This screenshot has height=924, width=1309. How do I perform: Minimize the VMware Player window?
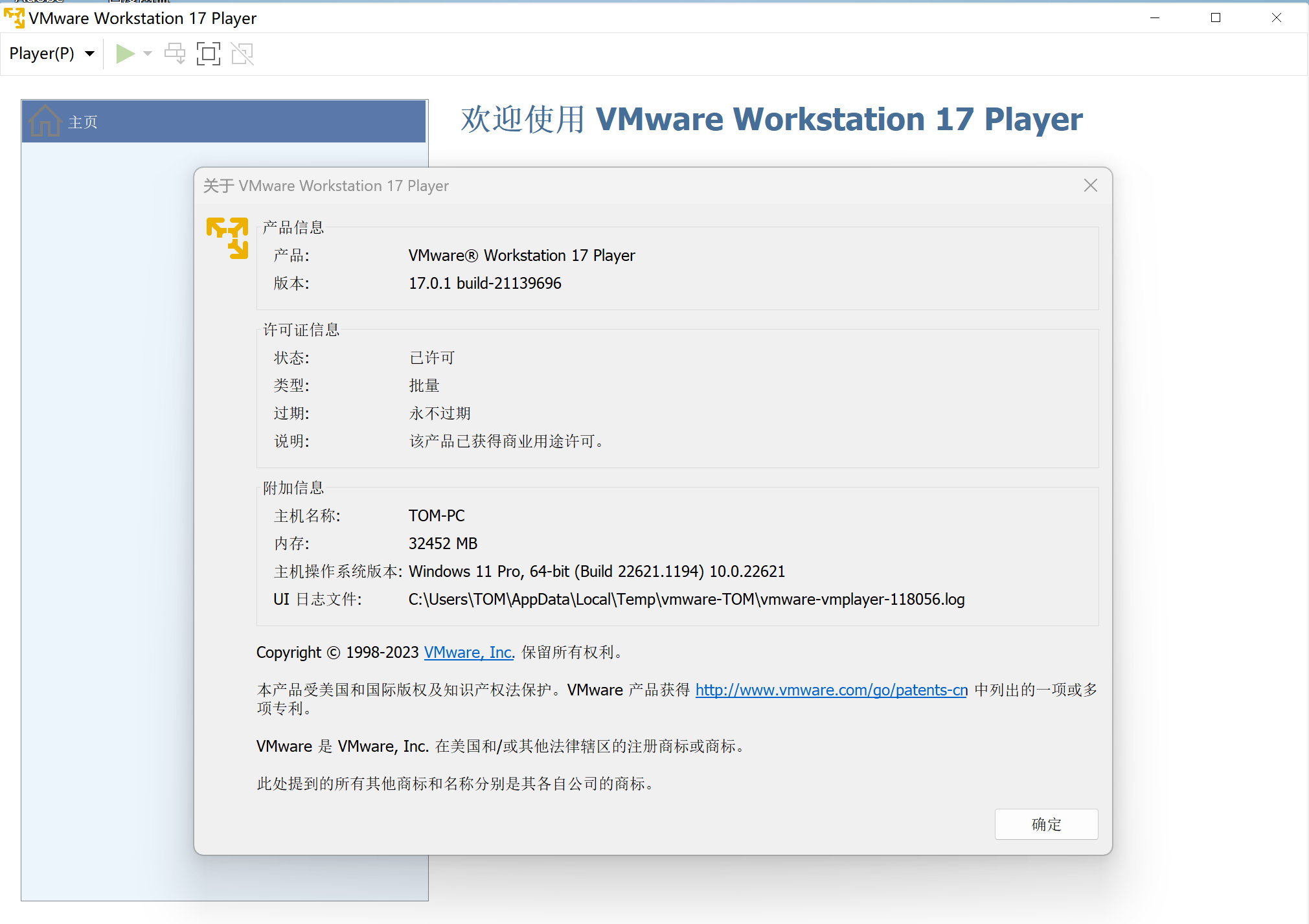click(x=1154, y=18)
